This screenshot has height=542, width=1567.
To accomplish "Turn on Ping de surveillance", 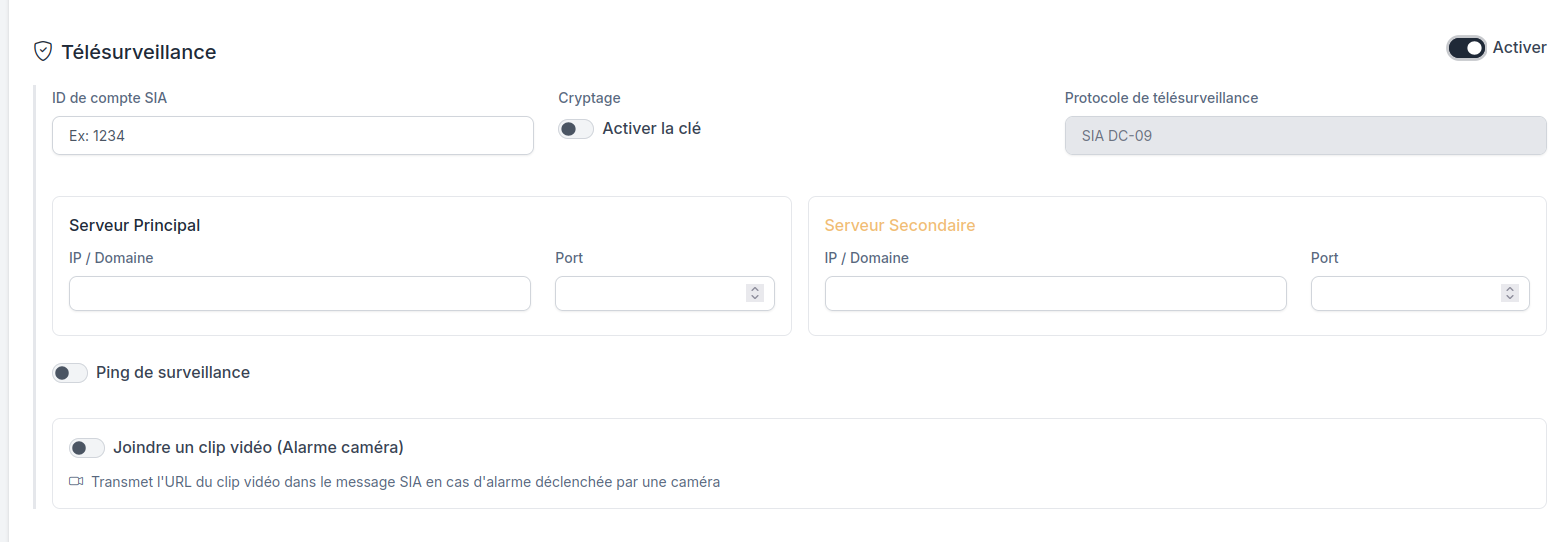I will 70,373.
